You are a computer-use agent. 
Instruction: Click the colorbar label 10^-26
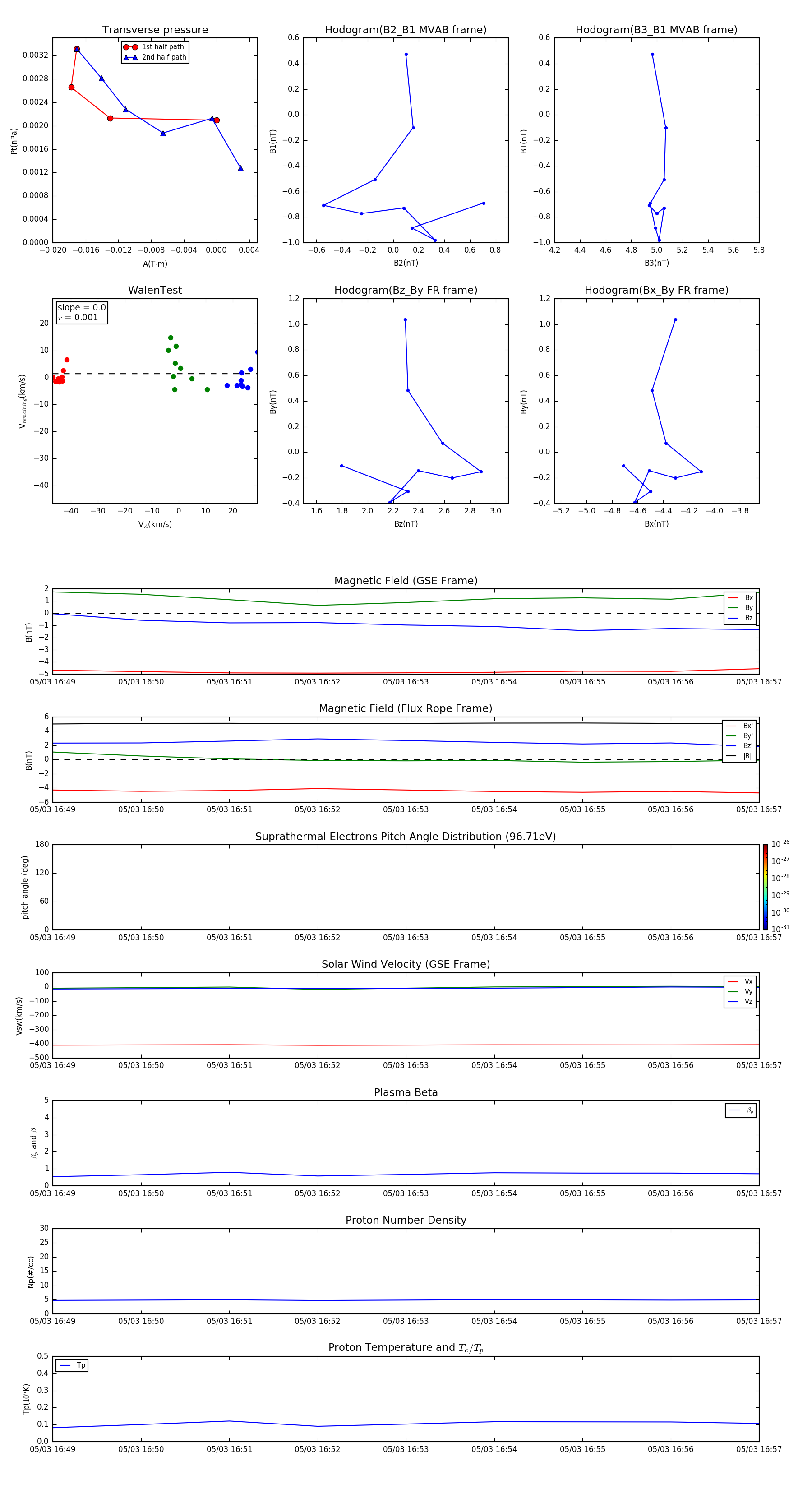click(780, 844)
